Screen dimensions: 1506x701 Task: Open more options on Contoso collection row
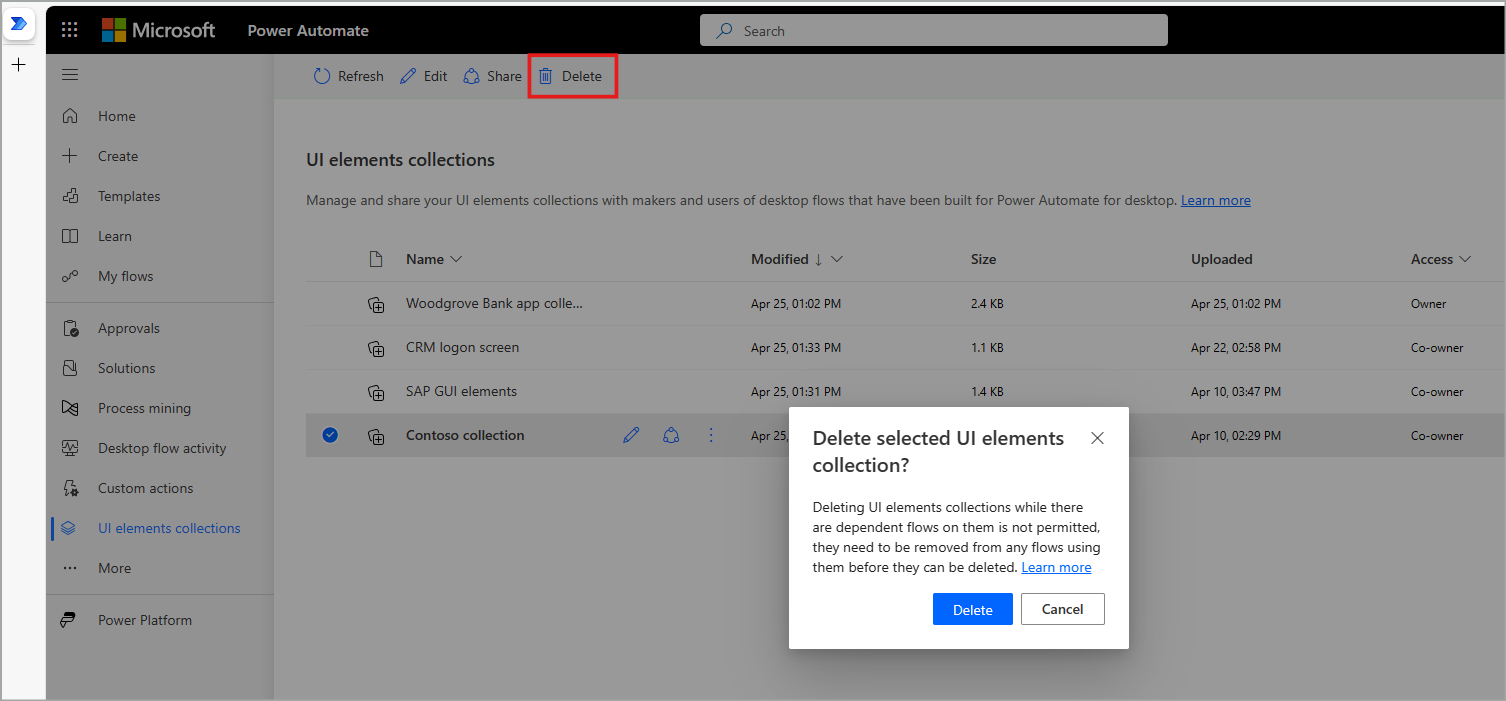pyautogui.click(x=711, y=435)
